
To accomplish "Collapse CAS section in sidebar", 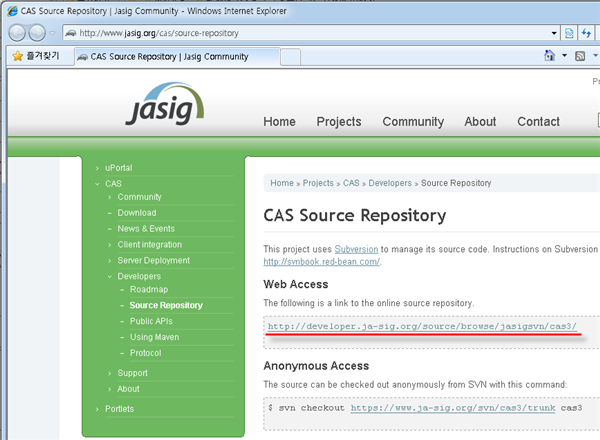I will coord(113,184).
